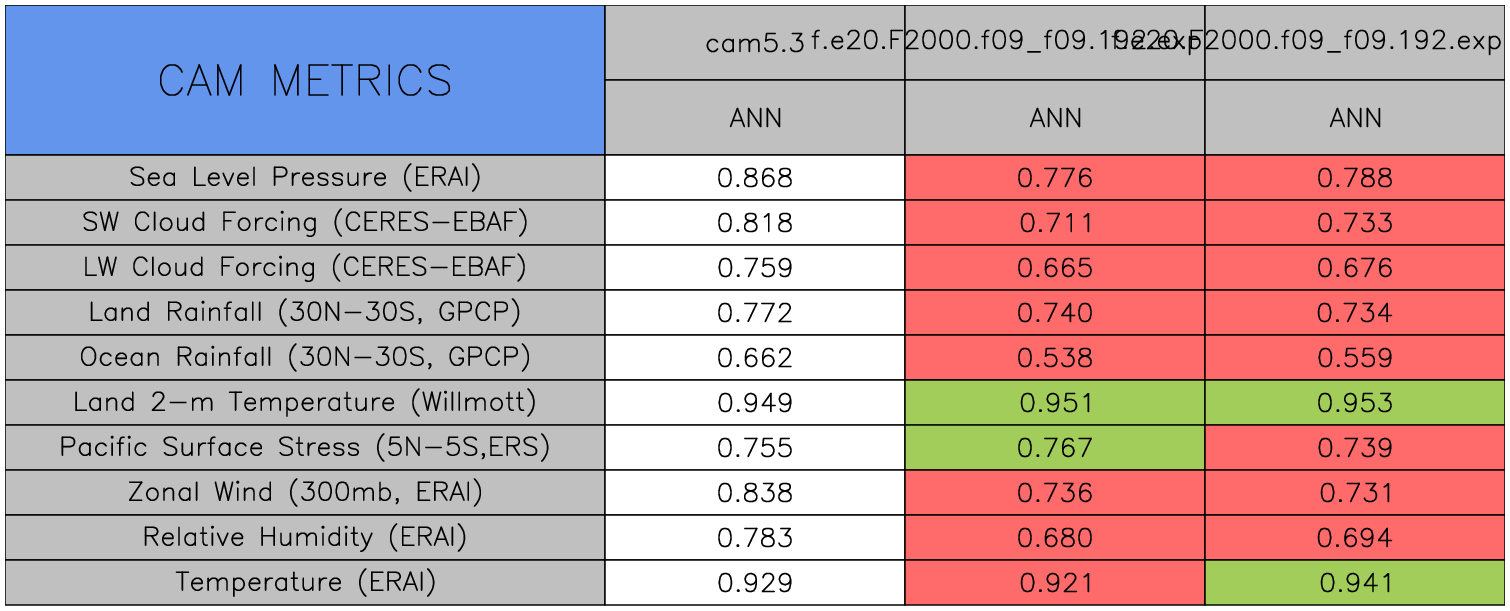1510x611 pixels.
Task: Select the ANN subheader under cam5.3
Action: [755, 118]
